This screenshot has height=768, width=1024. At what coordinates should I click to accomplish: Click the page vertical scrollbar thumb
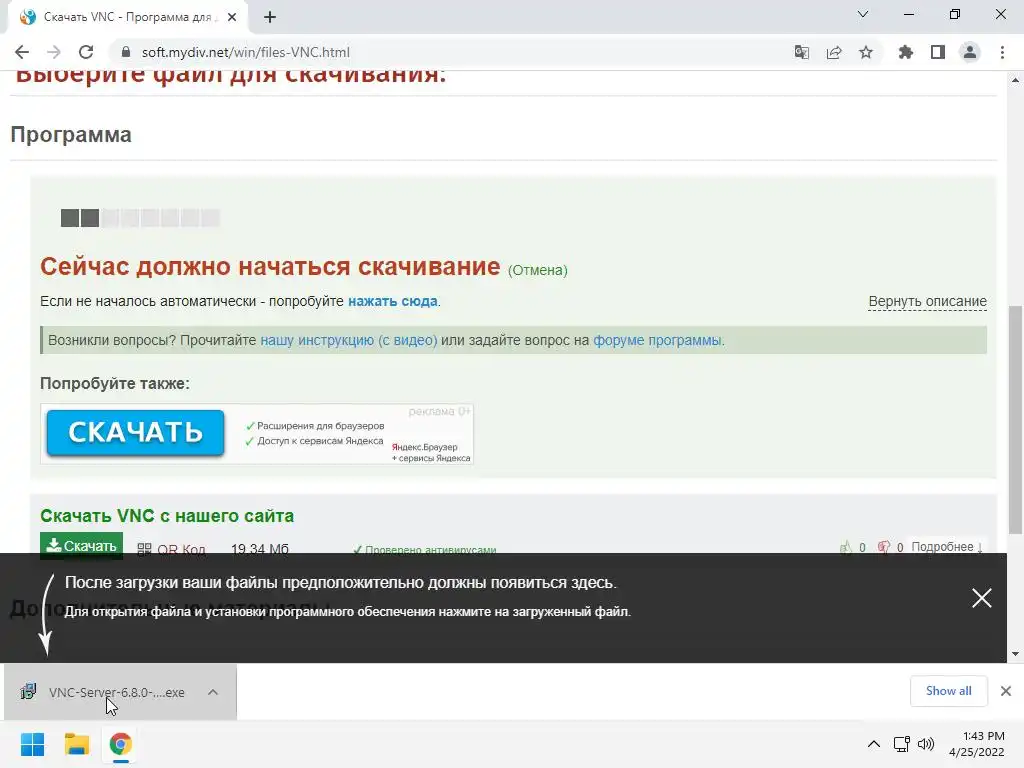[1015, 418]
